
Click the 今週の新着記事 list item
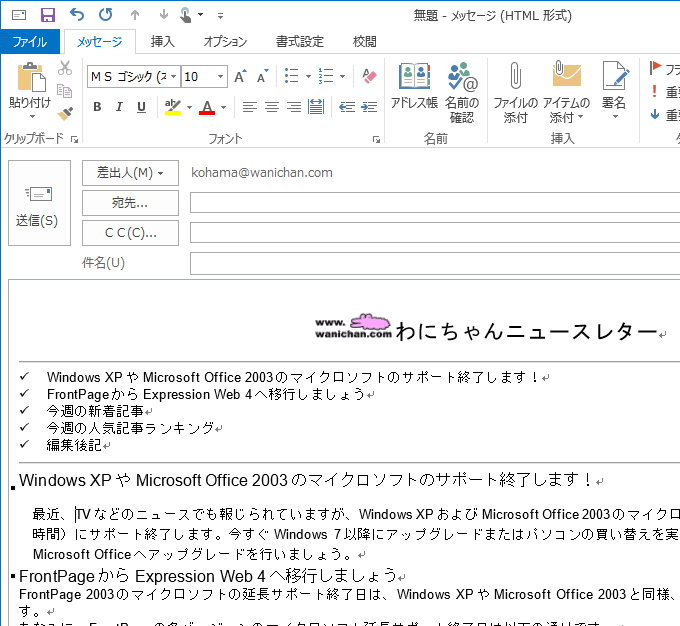click(x=95, y=411)
